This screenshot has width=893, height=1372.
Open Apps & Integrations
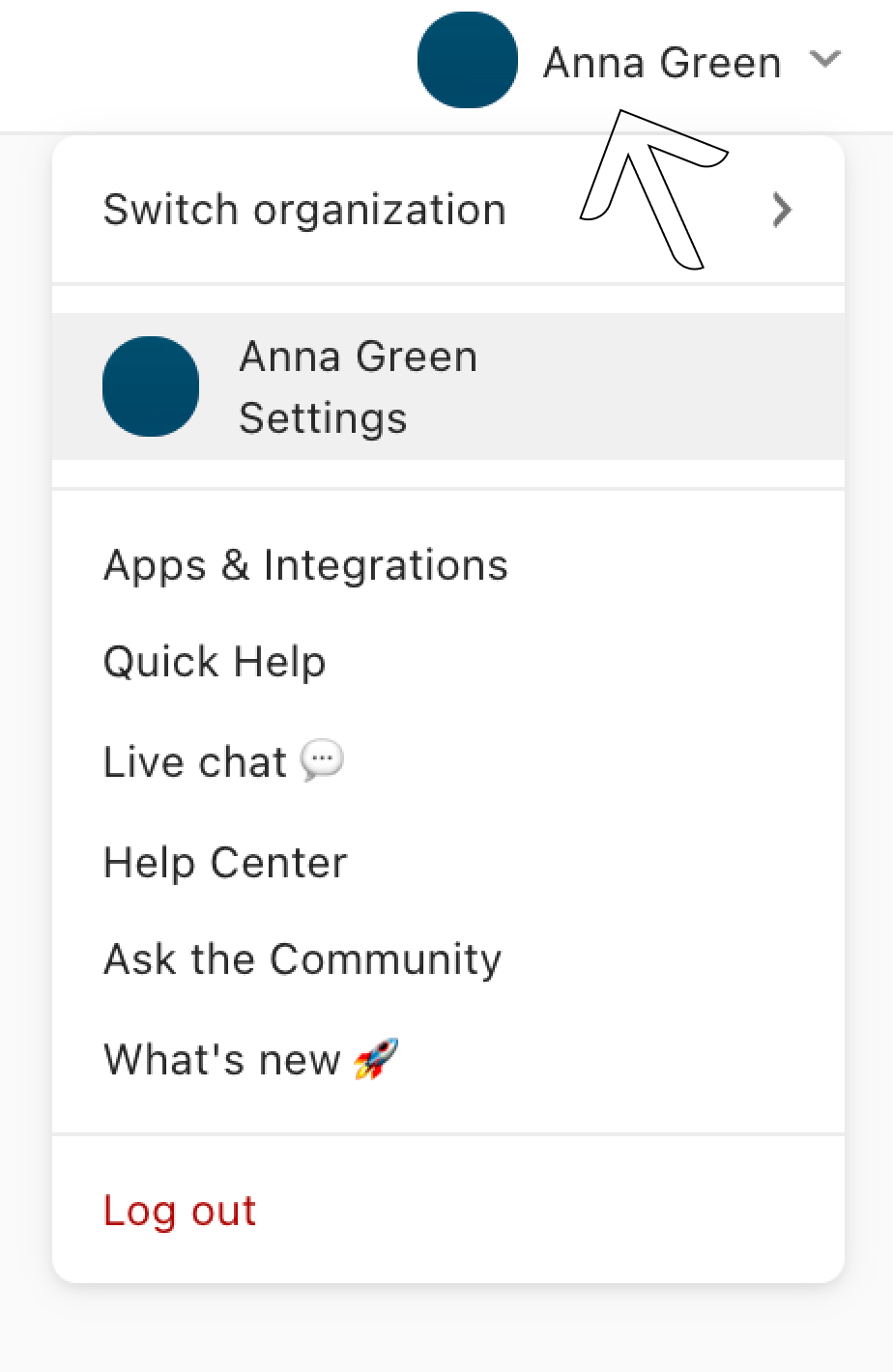tap(305, 565)
